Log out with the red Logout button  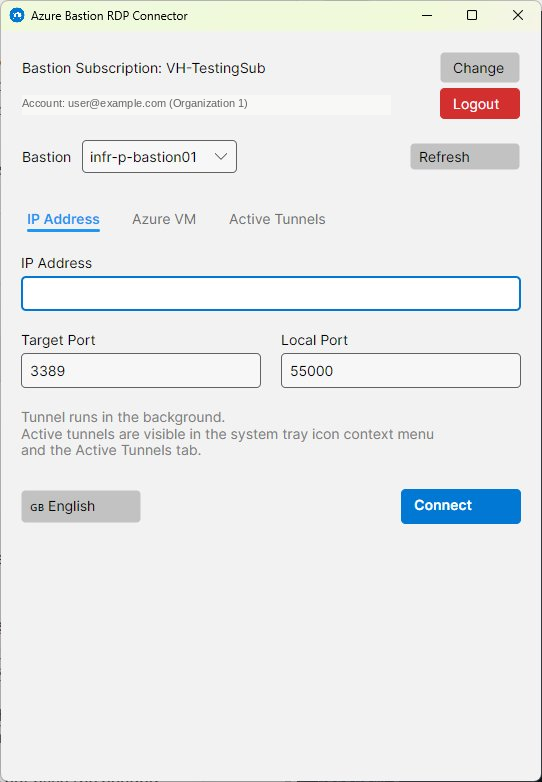[x=480, y=104]
